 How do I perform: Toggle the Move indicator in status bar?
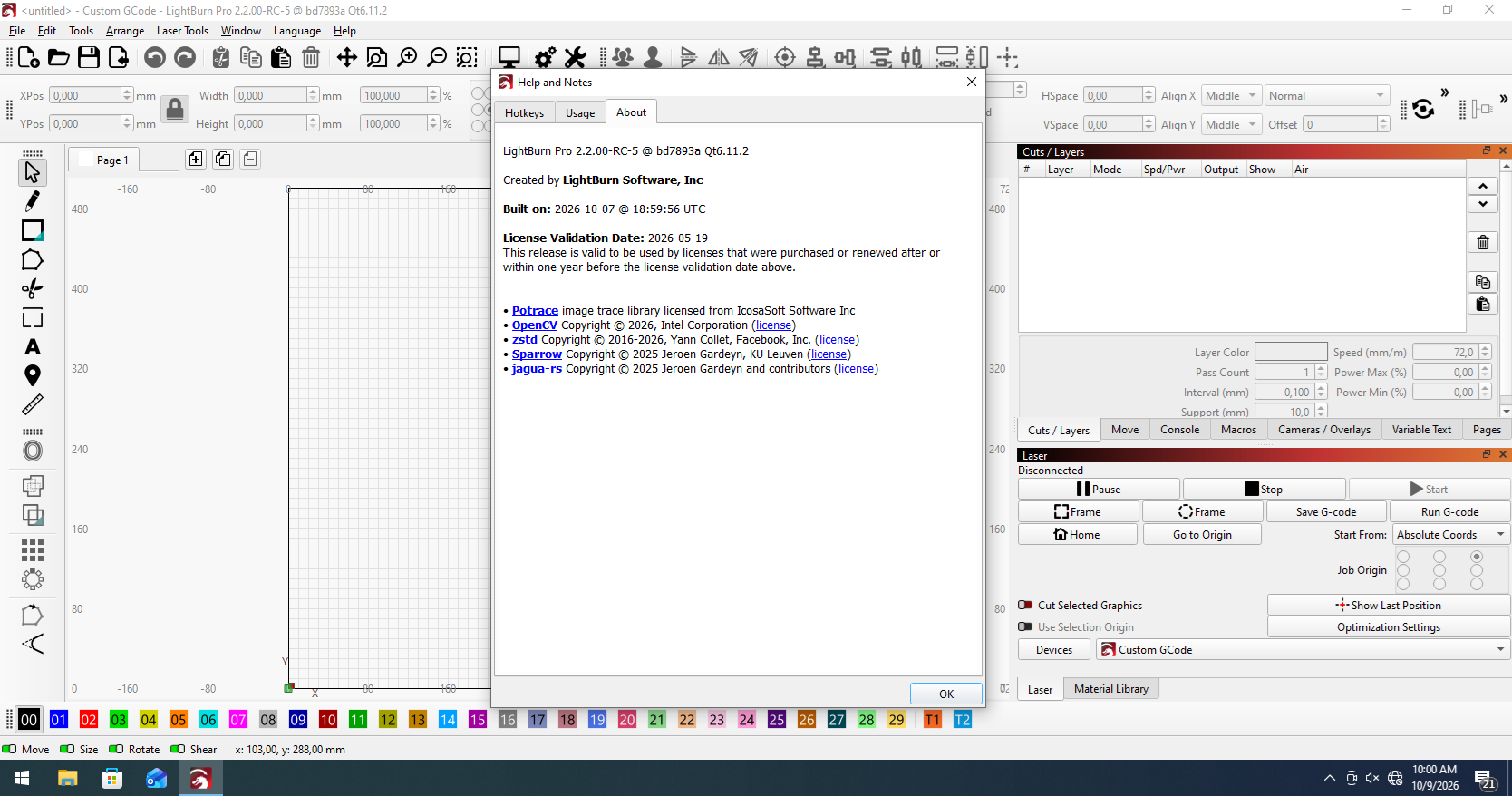[x=9, y=749]
